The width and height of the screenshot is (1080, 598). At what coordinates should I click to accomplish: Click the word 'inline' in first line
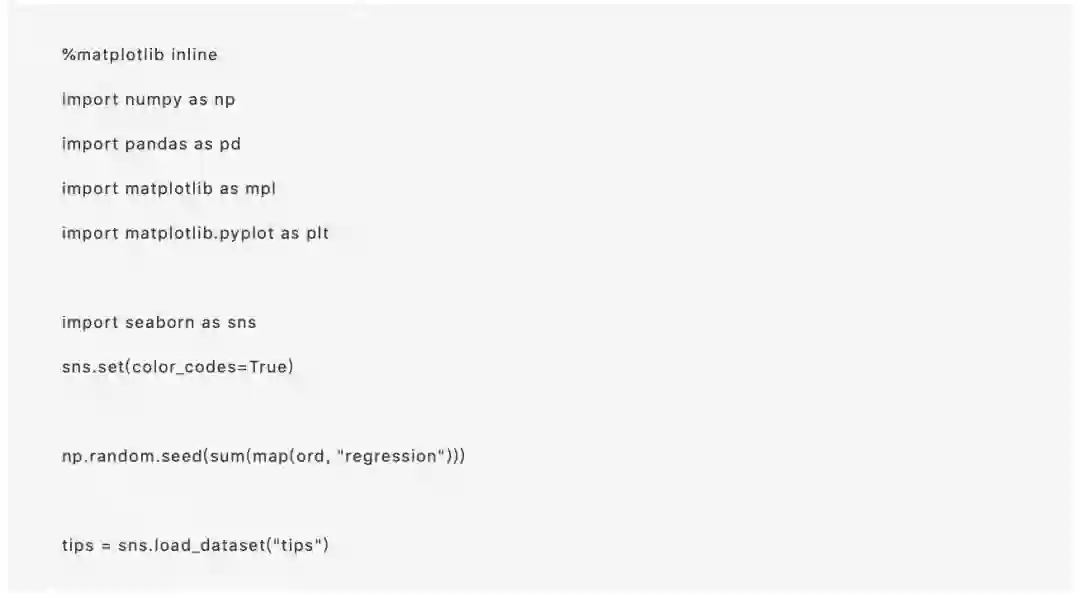[194, 55]
